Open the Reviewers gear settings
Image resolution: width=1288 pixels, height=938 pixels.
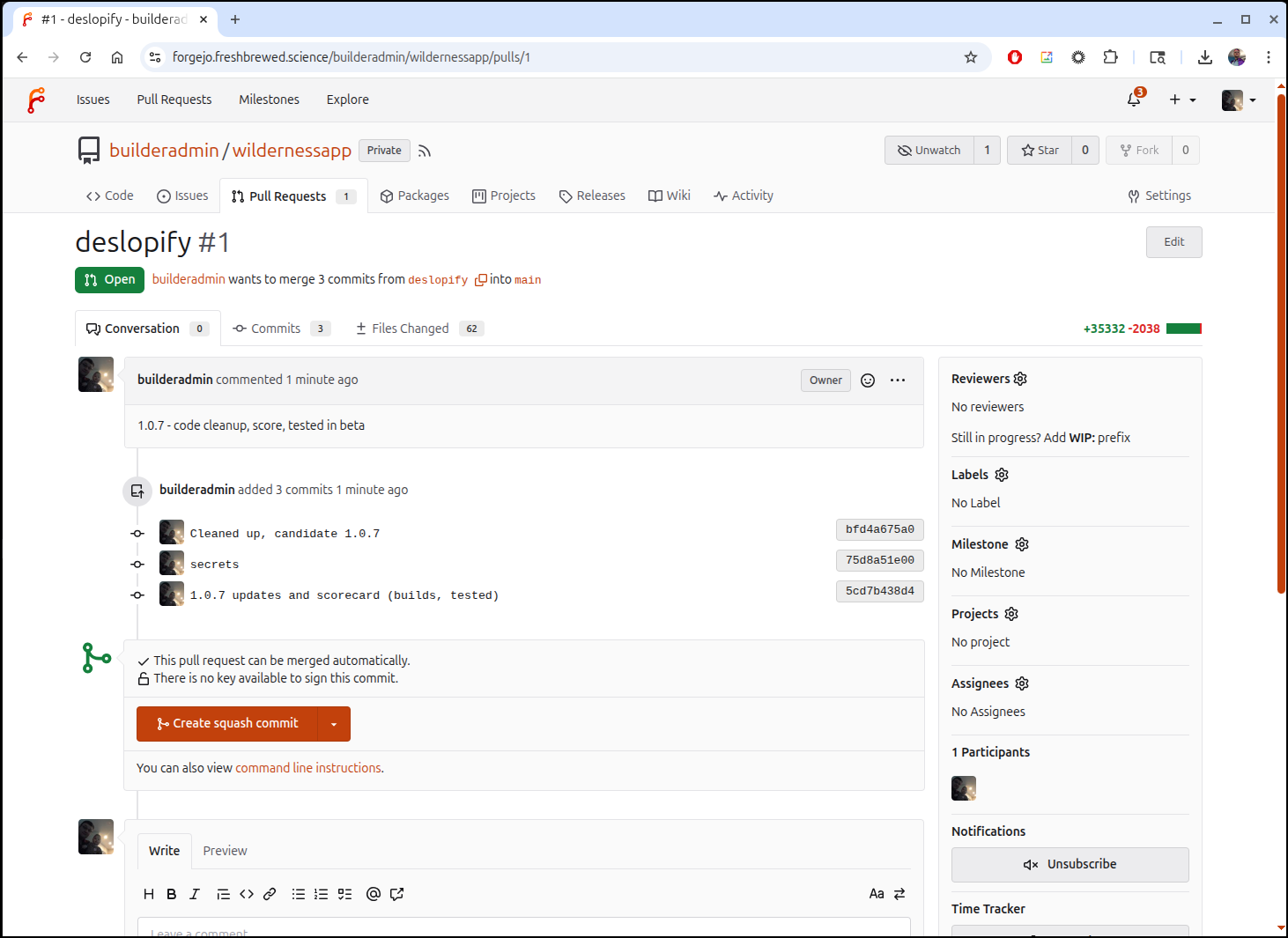(x=1020, y=379)
